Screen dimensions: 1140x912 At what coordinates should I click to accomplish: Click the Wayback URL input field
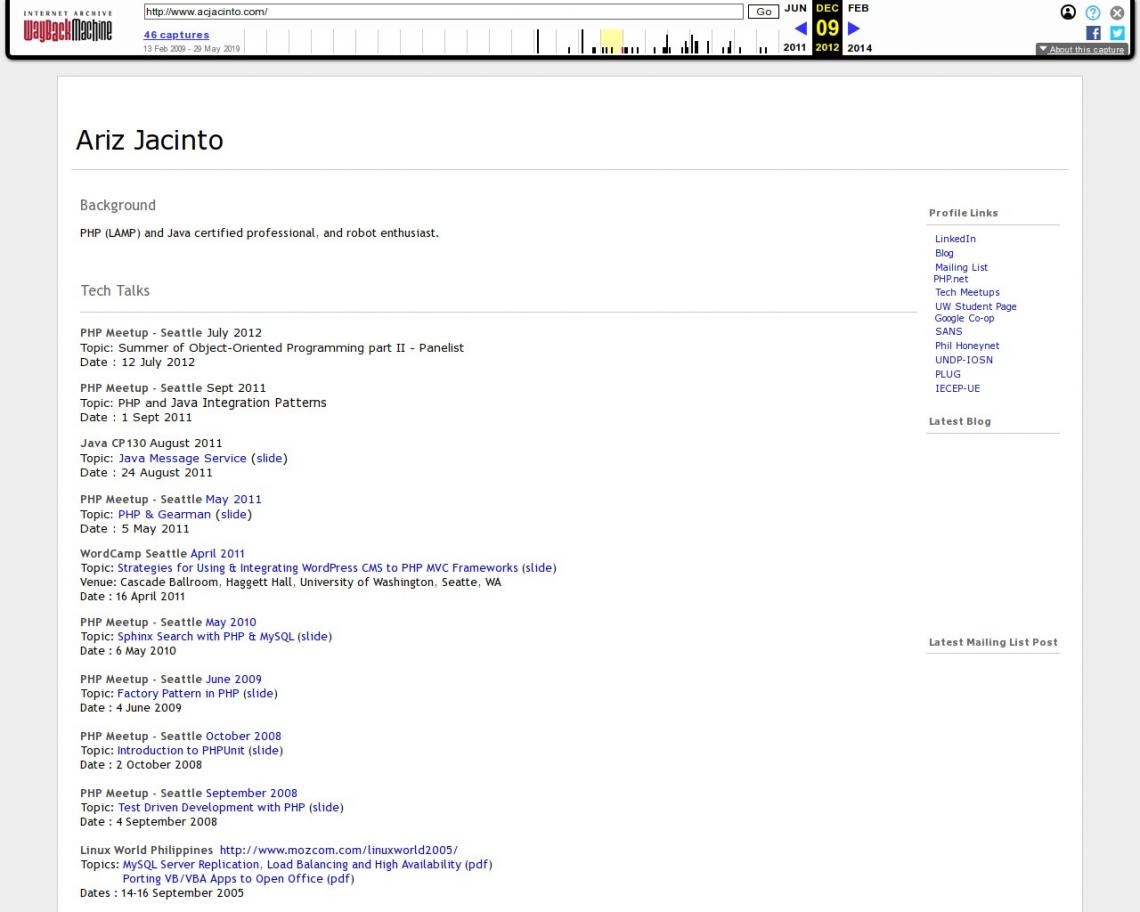[443, 12]
